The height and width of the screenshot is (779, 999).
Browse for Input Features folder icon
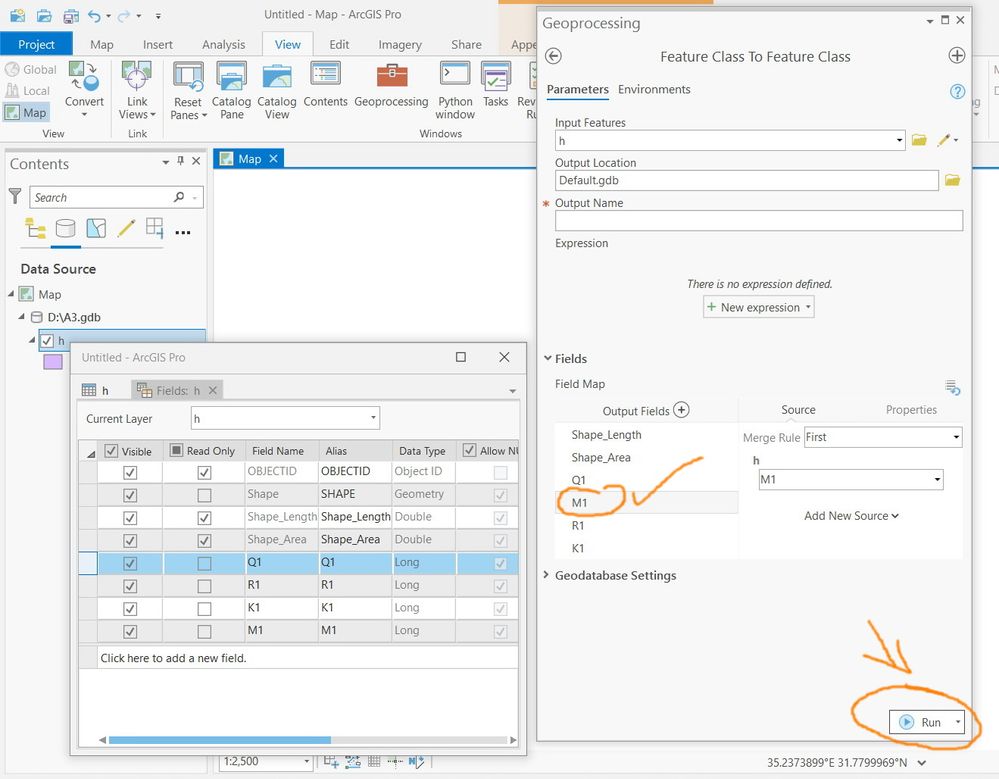click(x=919, y=140)
